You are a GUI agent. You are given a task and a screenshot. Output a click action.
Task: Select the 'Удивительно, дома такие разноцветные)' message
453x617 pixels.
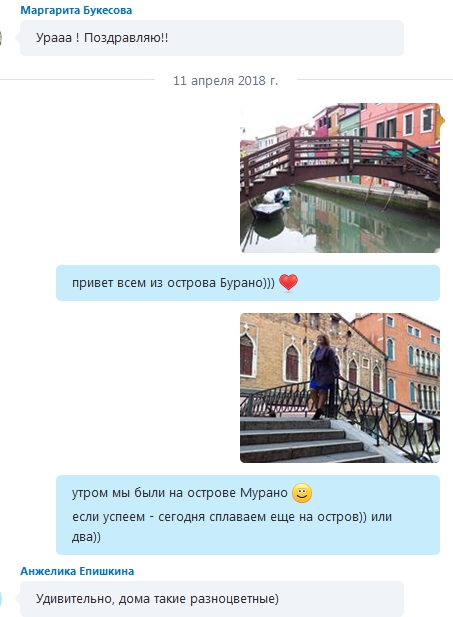coord(212,599)
